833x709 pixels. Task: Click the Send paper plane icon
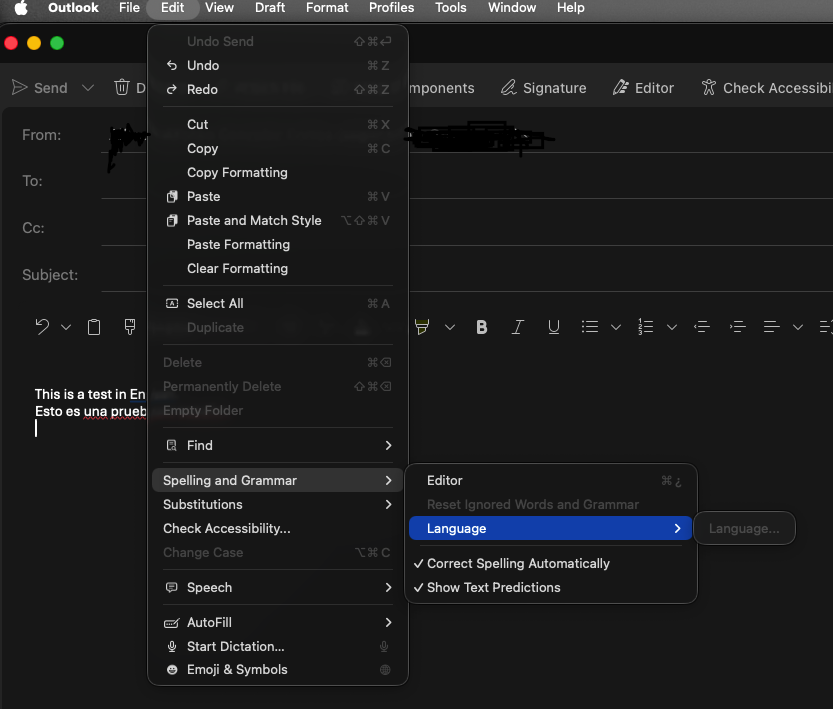pos(20,88)
